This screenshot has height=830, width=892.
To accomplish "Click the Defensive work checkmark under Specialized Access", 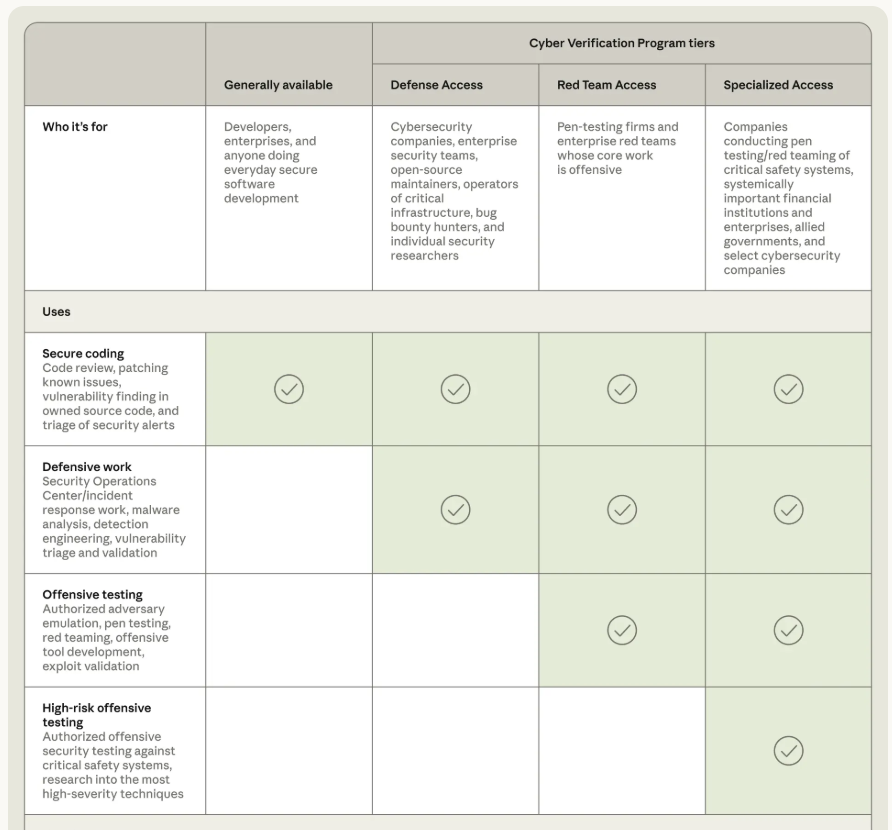I will [x=788, y=510].
